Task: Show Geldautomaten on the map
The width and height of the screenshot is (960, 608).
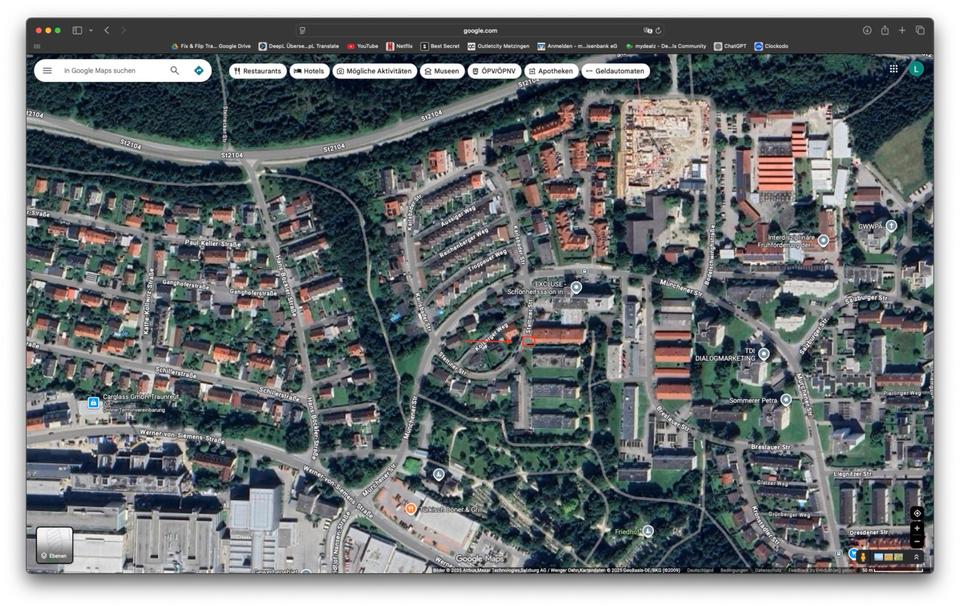Action: [x=615, y=71]
